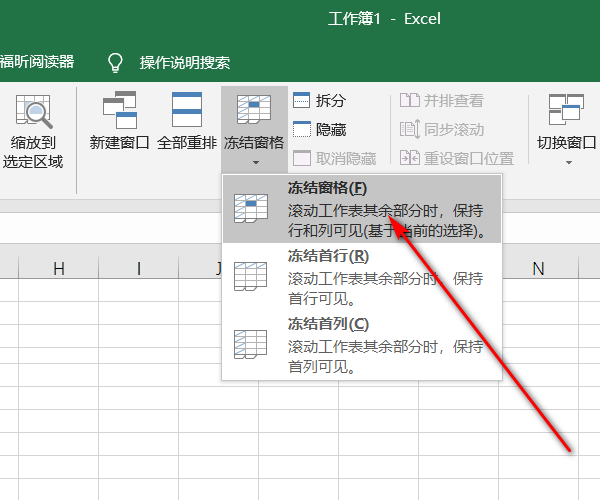Click the 切换窗口 label

[566, 143]
